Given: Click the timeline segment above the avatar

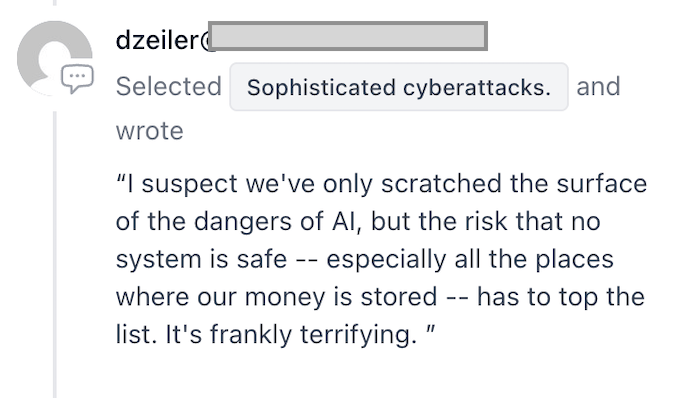Looking at the screenshot, I should (x=55, y=3).
